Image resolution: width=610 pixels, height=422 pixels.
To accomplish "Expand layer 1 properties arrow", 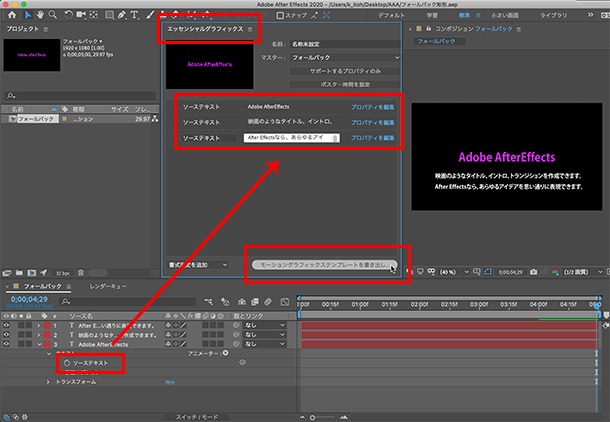I will click(39, 325).
